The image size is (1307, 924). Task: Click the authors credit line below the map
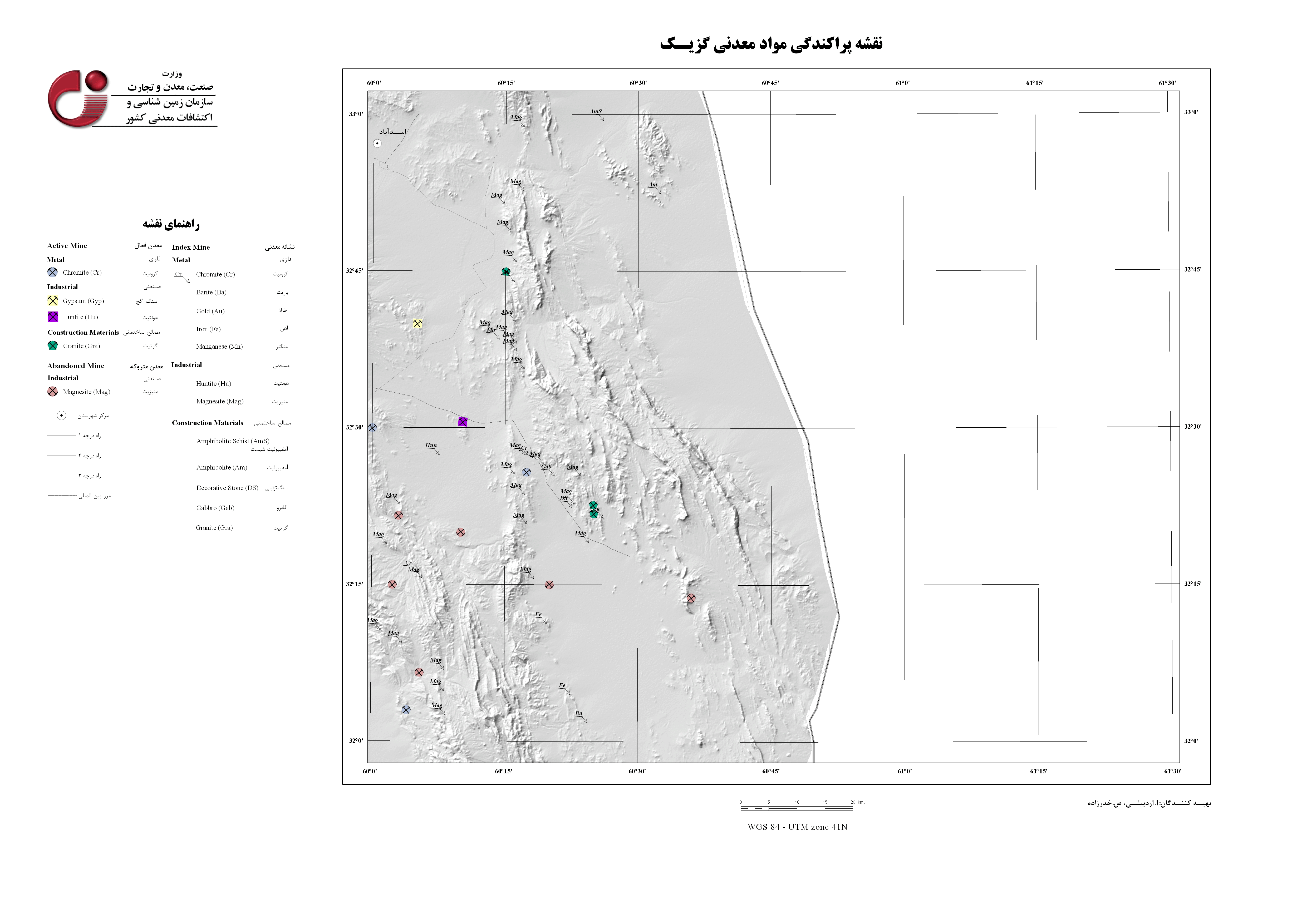click(1149, 803)
